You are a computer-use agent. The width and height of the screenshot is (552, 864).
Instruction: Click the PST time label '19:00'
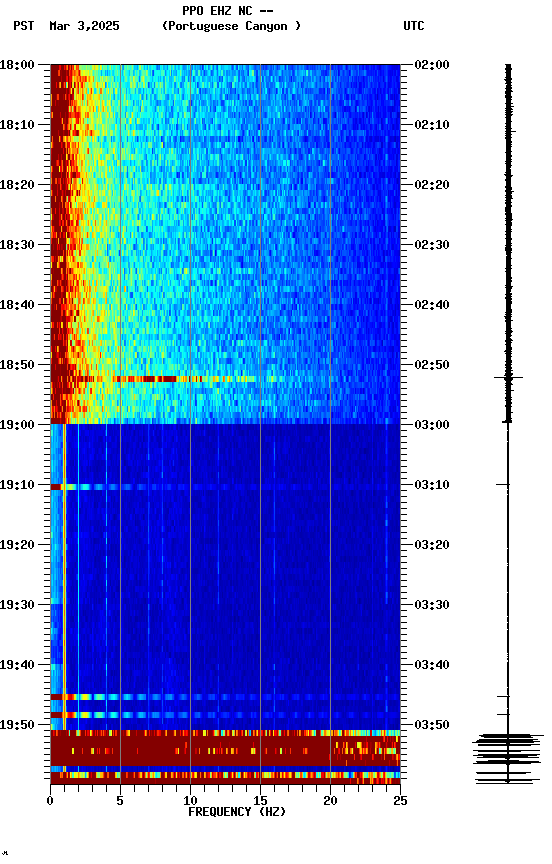17,425
